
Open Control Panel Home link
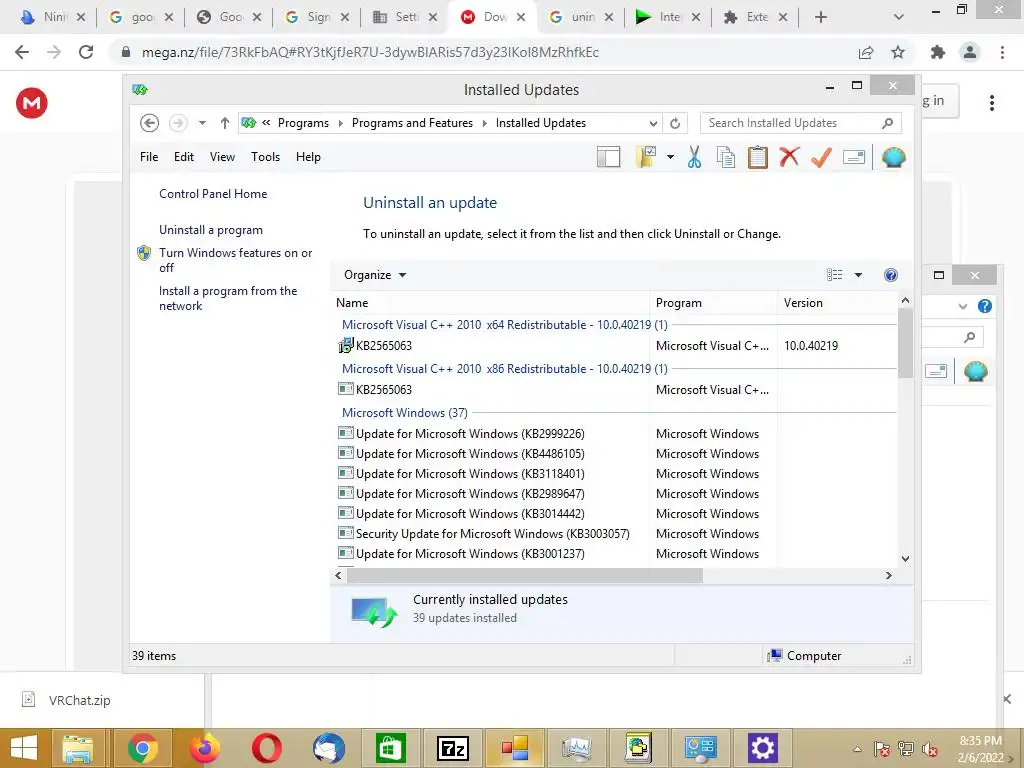pyautogui.click(x=213, y=194)
